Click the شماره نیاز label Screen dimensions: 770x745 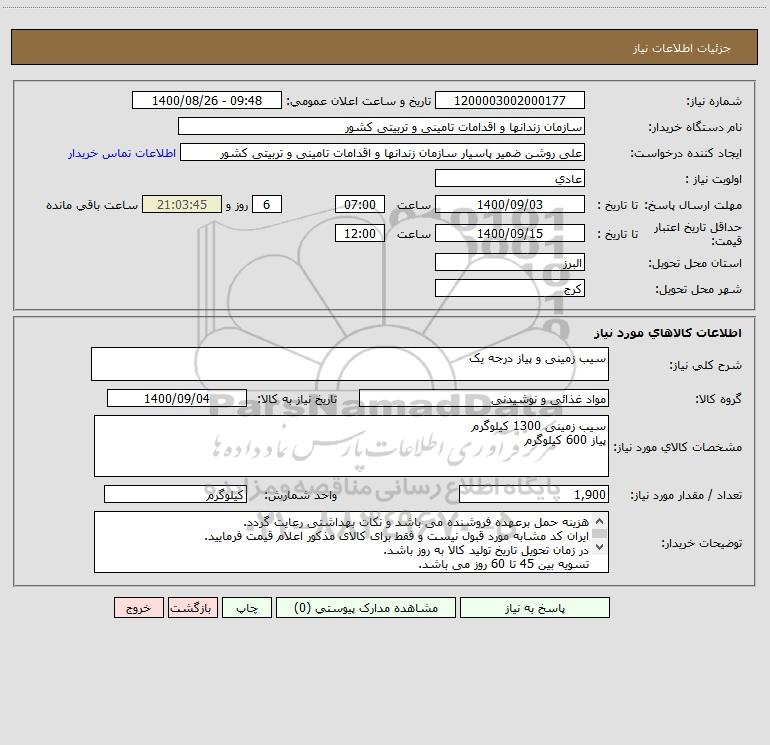click(x=714, y=101)
